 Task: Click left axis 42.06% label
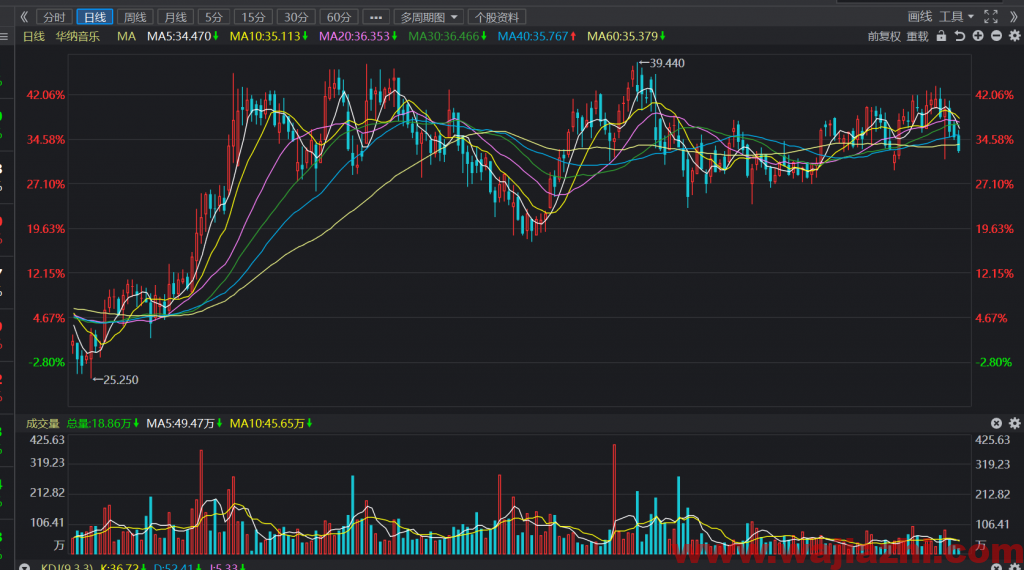(x=46, y=95)
